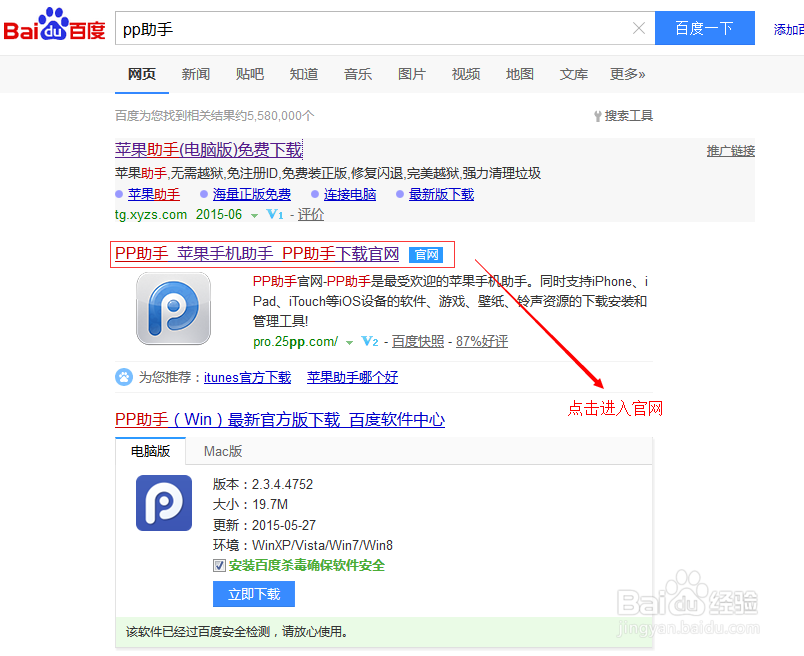Switch to the 新闻 tab
The height and width of the screenshot is (656, 804).
pos(195,74)
